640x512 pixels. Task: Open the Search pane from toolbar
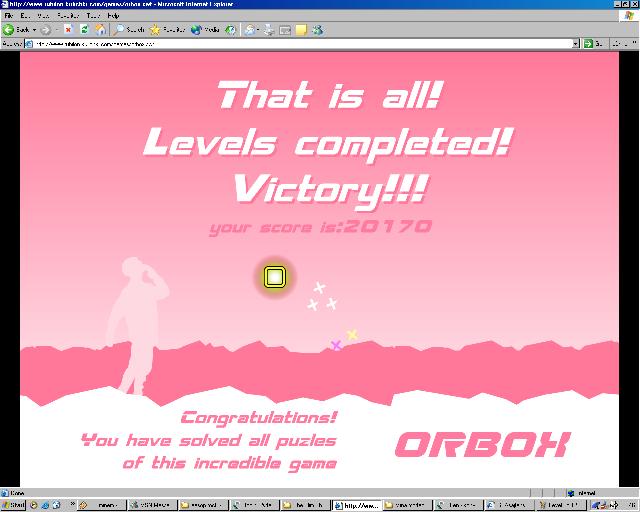[129, 29]
